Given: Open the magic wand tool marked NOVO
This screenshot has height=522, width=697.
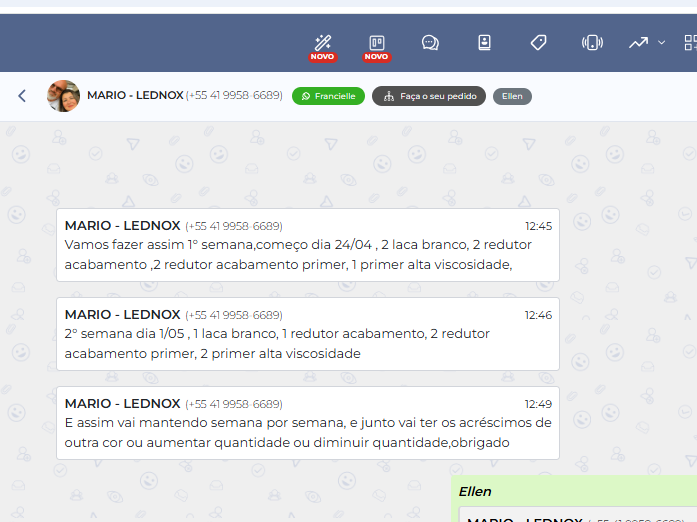Looking at the screenshot, I should [x=323, y=43].
